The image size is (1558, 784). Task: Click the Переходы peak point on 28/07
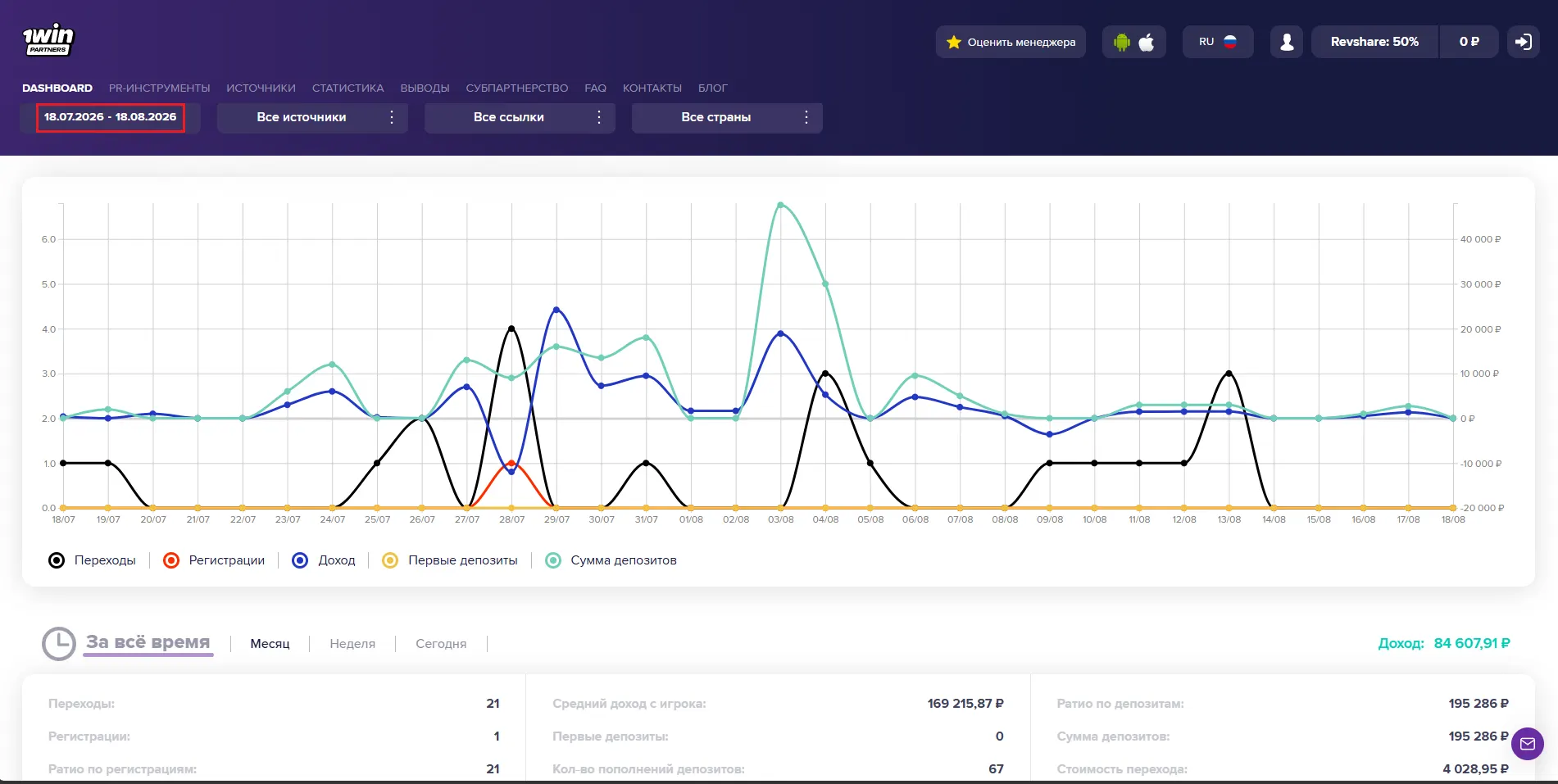[511, 329]
